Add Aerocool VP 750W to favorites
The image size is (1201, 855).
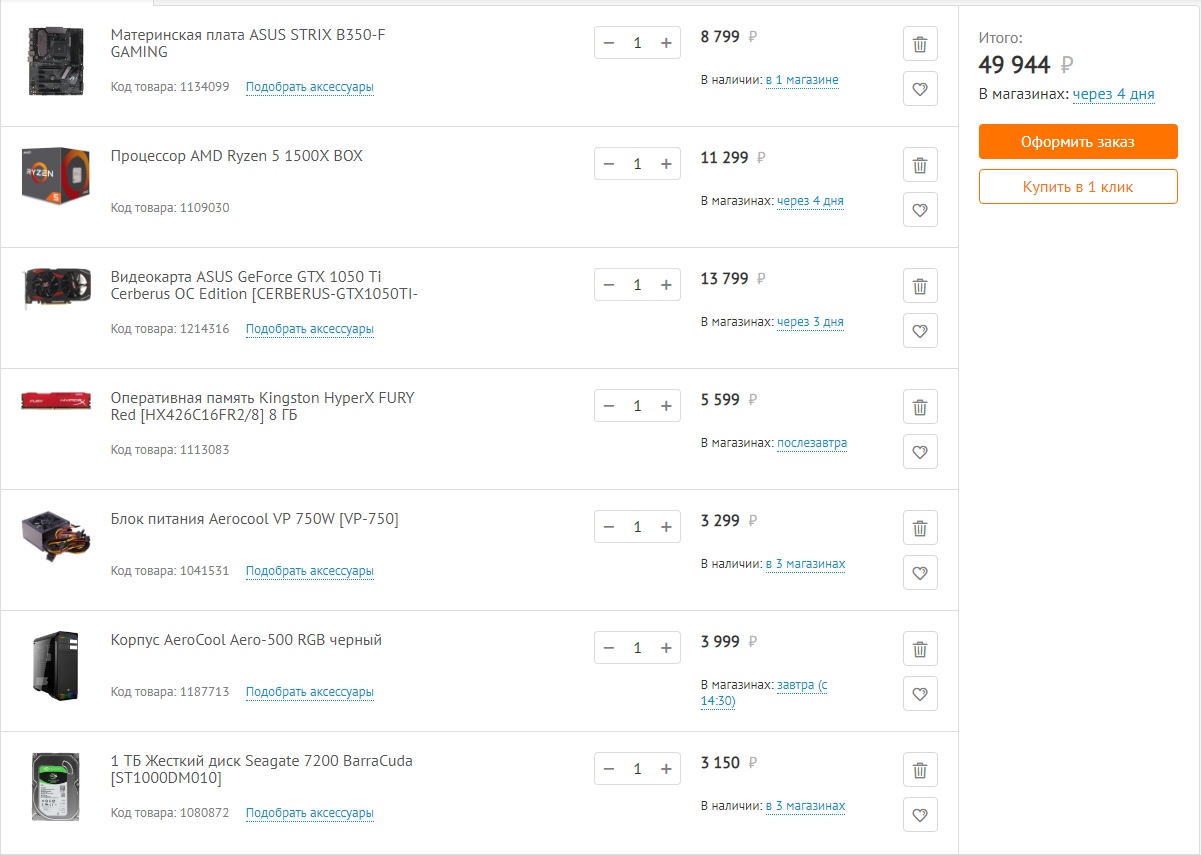[920, 573]
